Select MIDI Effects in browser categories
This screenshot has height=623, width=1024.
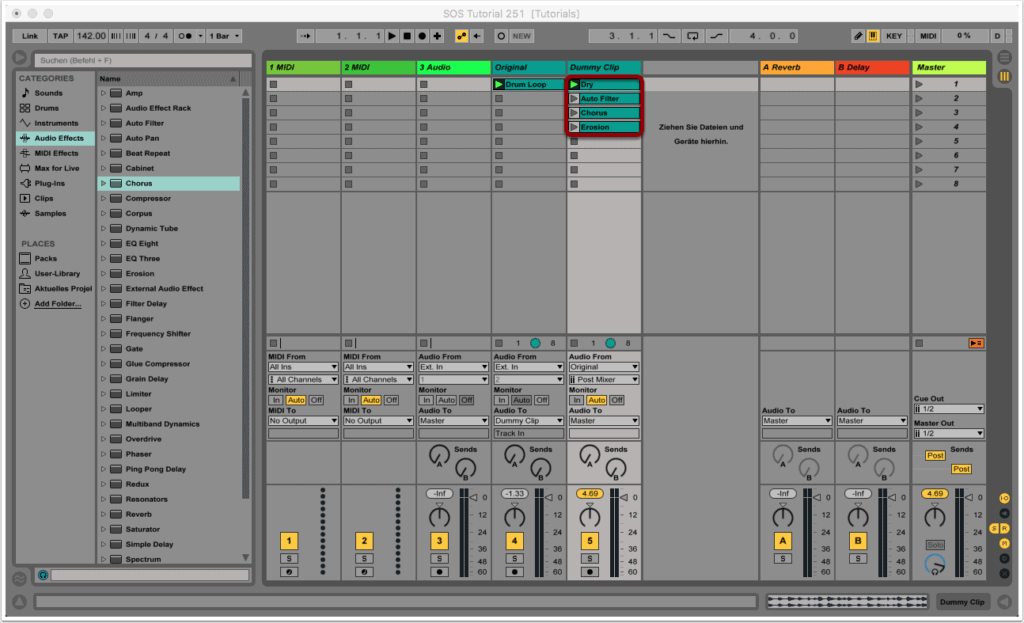pos(56,153)
